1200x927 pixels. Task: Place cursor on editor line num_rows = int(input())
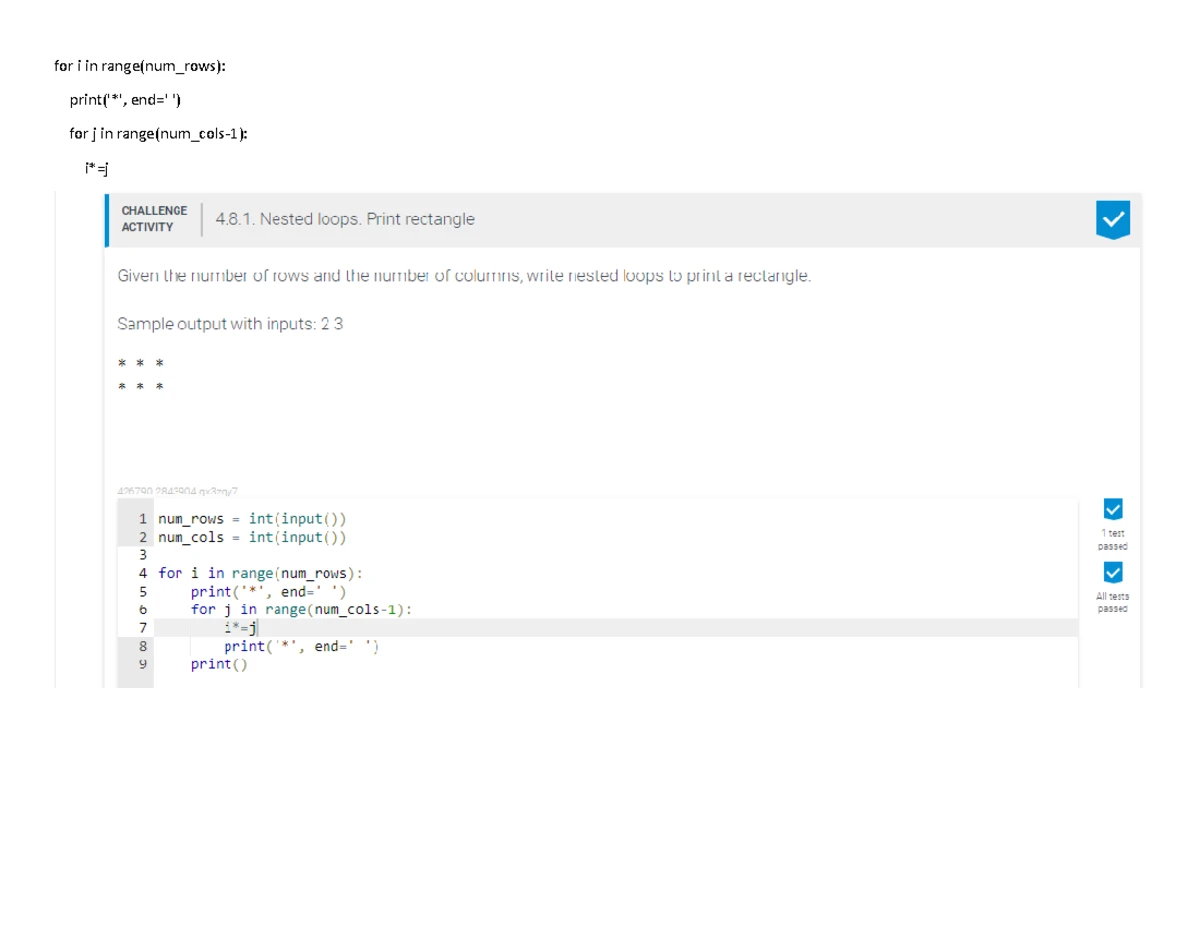coord(252,519)
